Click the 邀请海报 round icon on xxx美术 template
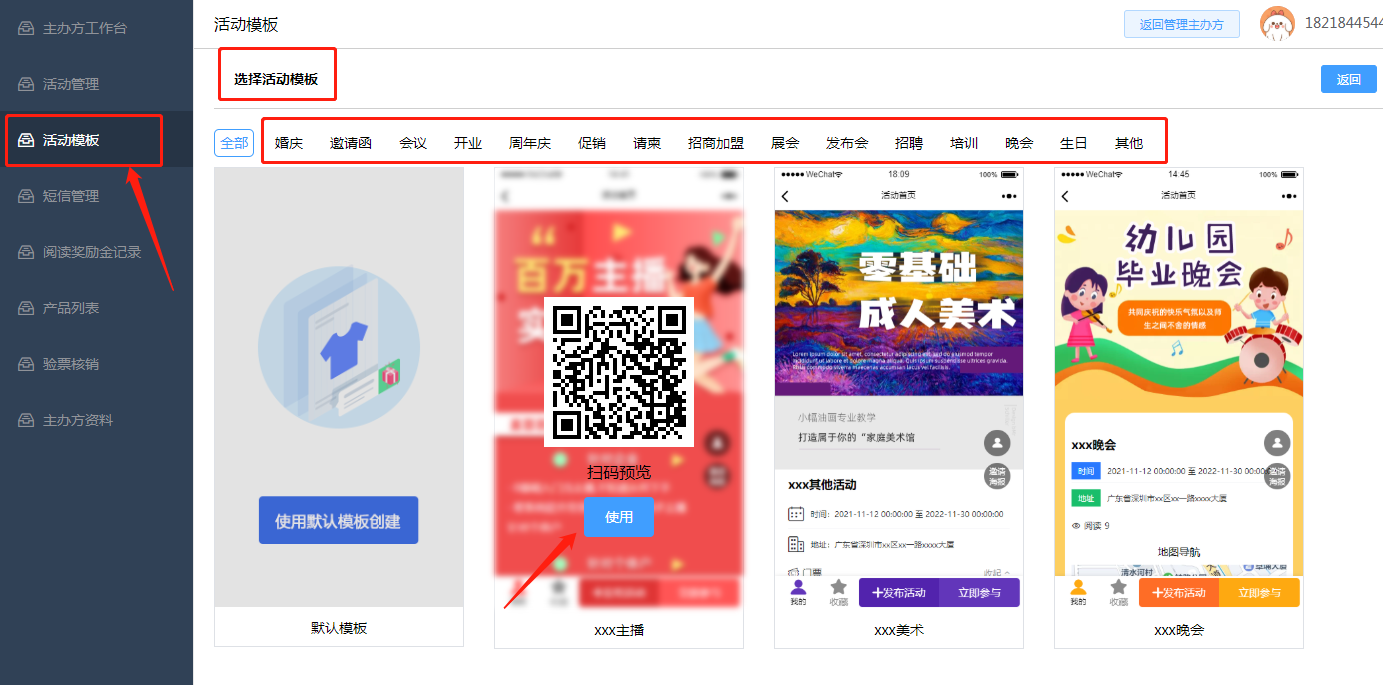Viewport: 1383px width, 685px height. coord(997,475)
